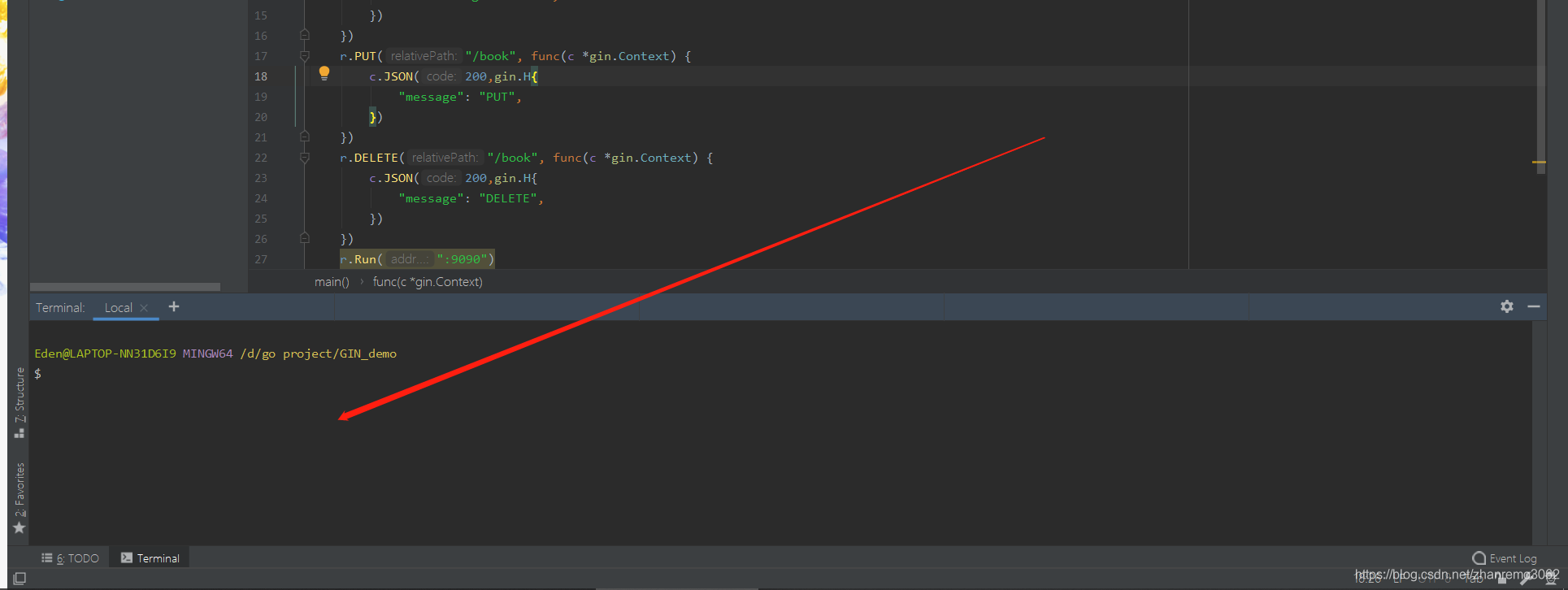Open the Favorites tool window
Screen dimensions: 1568x590
(x=20, y=497)
